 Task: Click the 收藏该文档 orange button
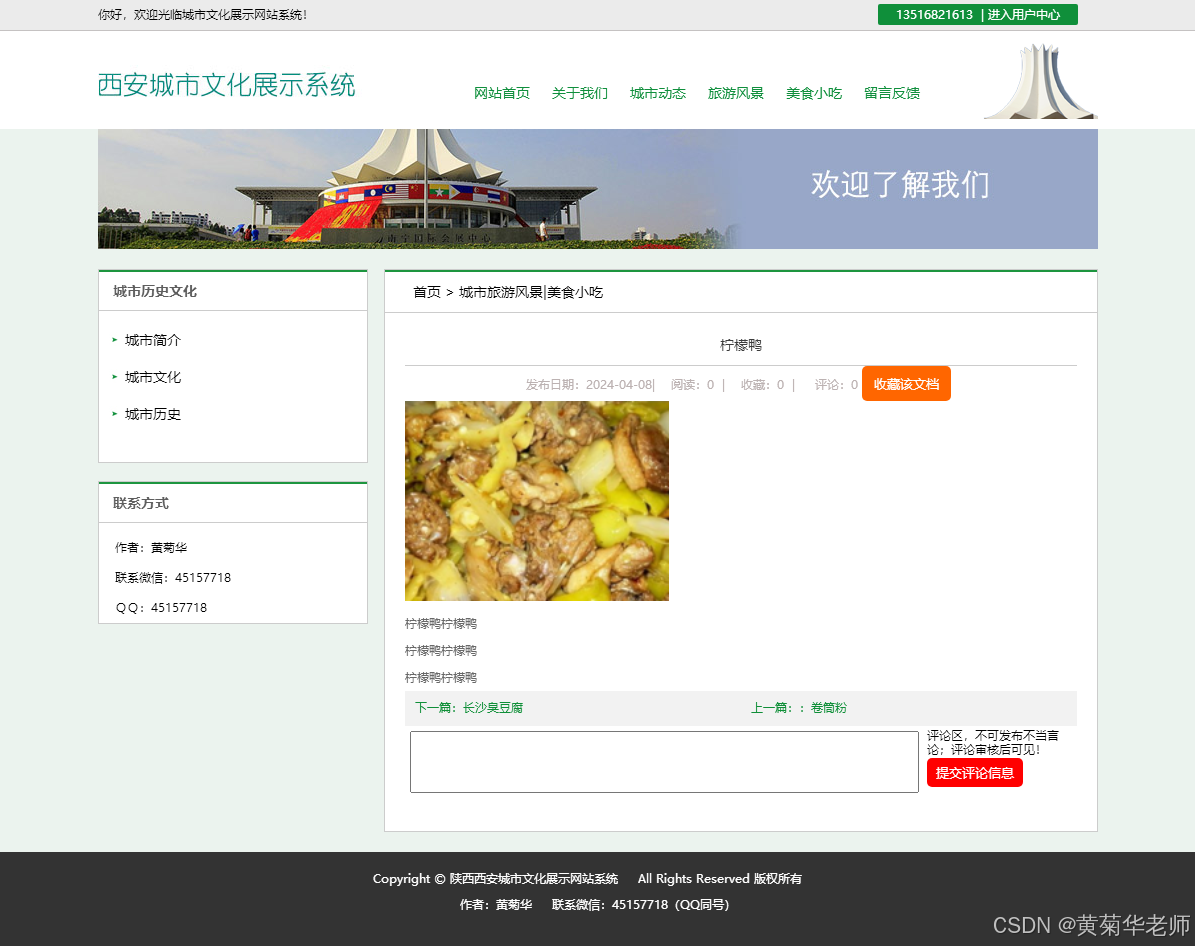tap(906, 384)
